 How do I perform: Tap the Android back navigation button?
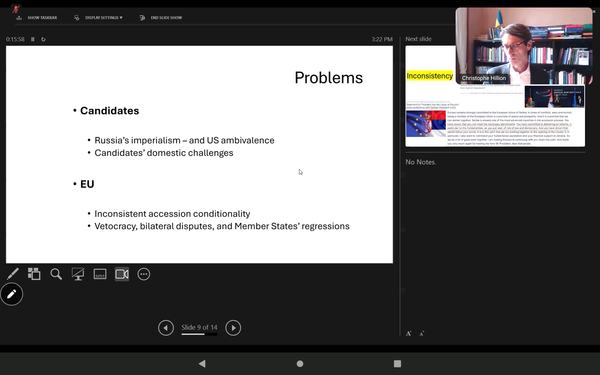point(202,364)
